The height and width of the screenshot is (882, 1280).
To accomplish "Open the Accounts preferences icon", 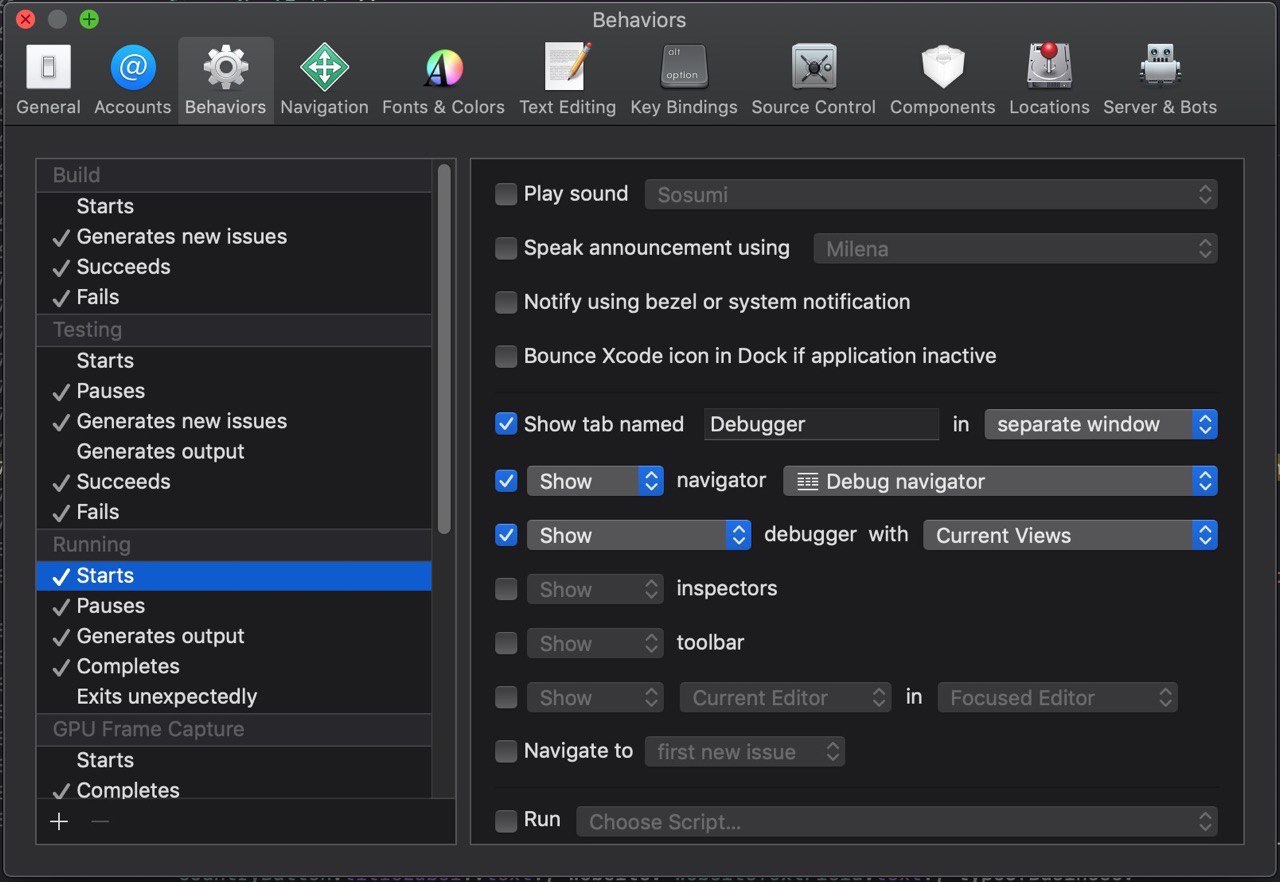I will [133, 68].
